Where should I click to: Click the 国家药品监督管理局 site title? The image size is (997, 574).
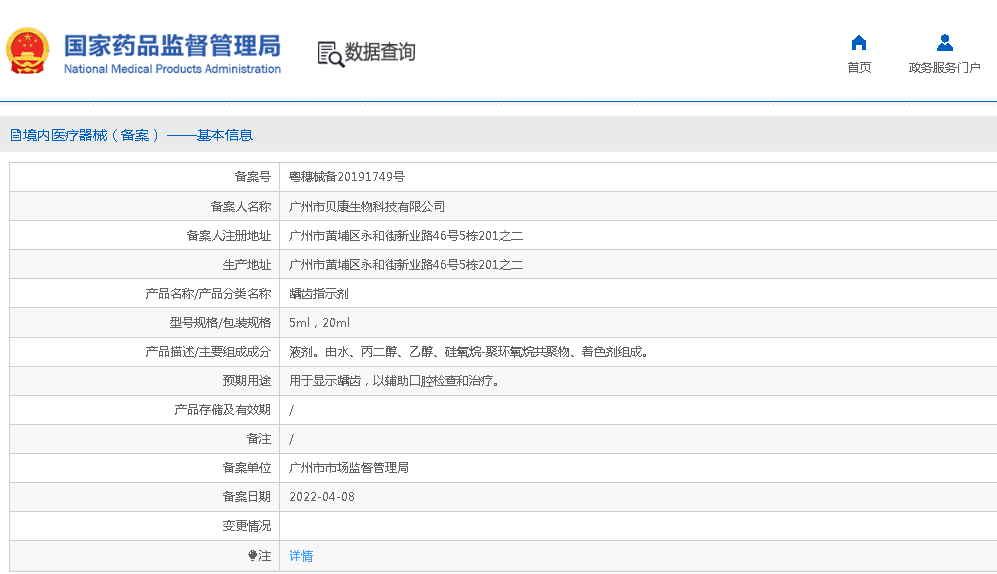(x=172, y=45)
